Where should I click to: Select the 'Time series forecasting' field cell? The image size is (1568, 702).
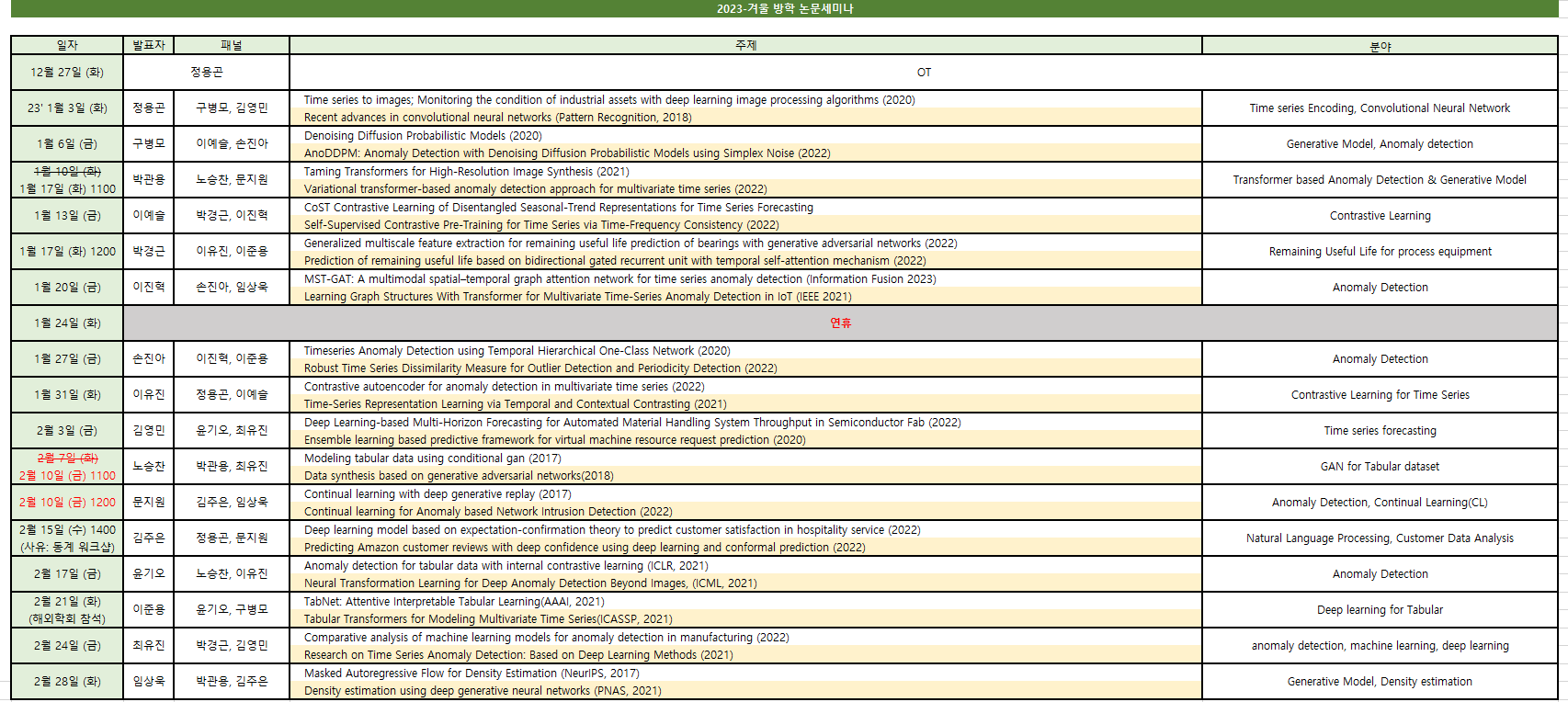click(1380, 431)
